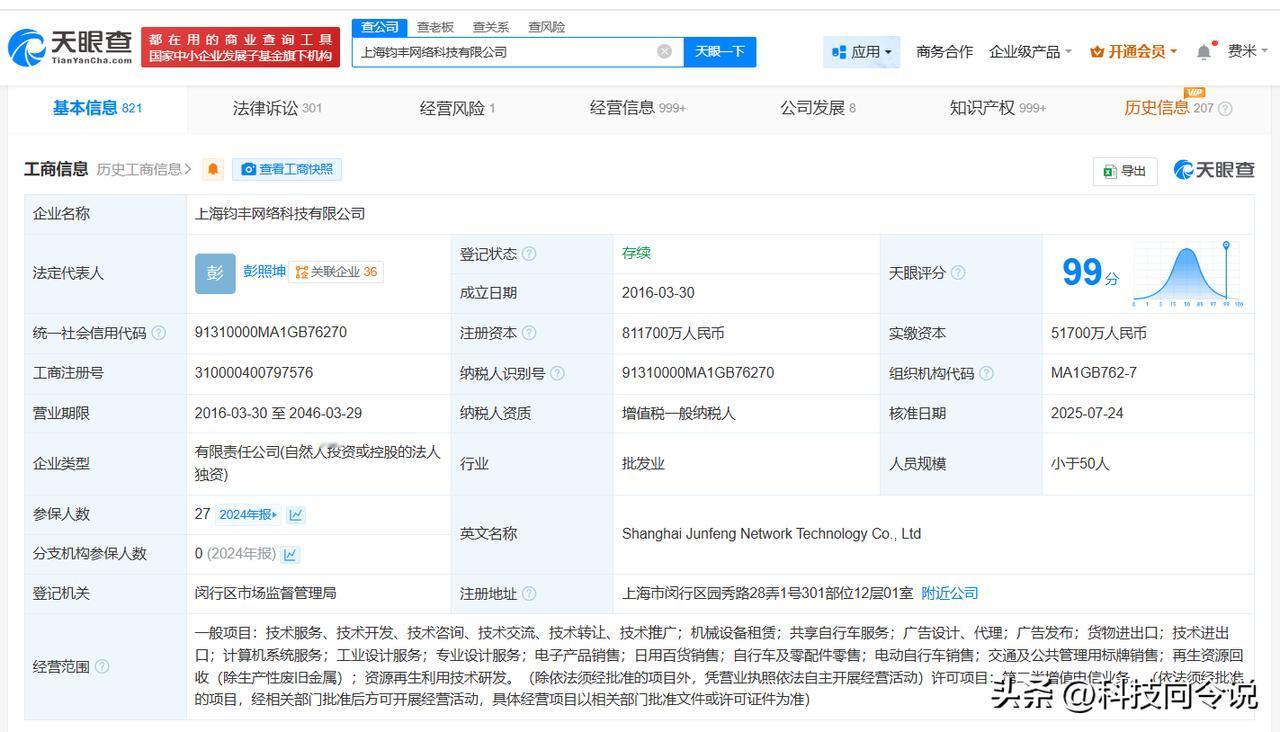This screenshot has width=1280, height=732.
Task: Click the 查看工商快照 button
Action: coord(287,169)
